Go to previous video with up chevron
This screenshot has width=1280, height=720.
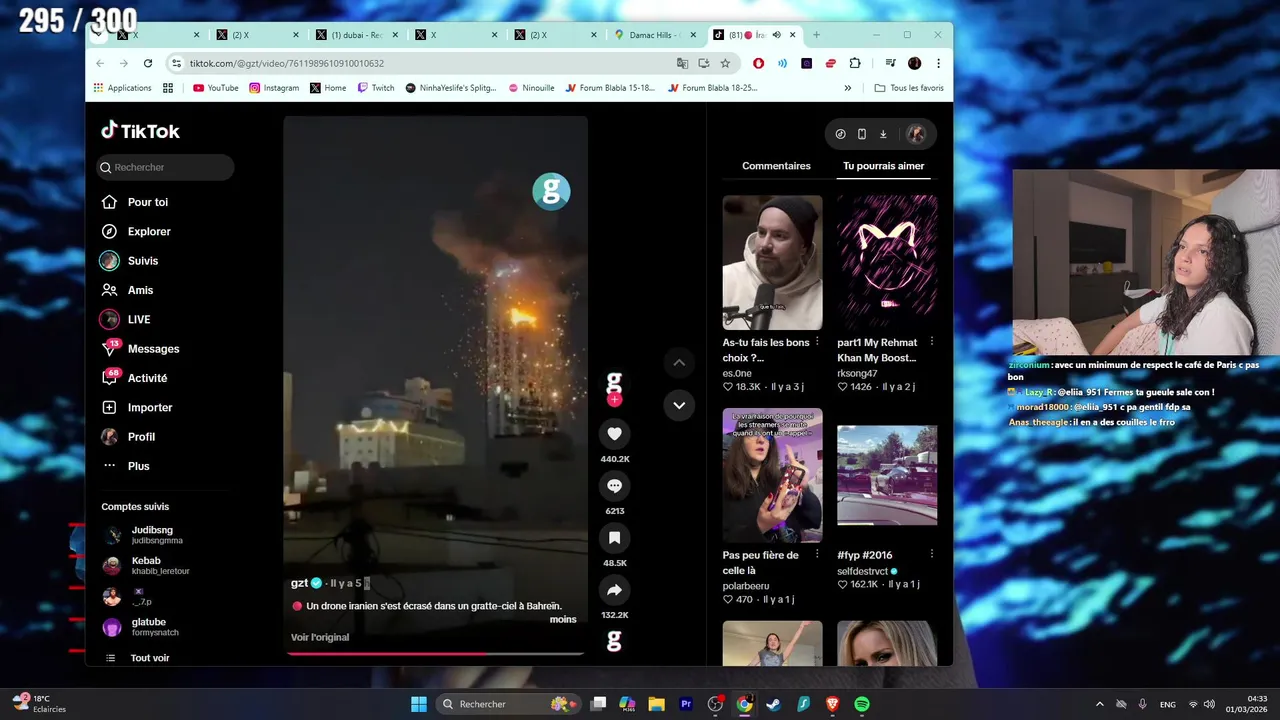(679, 363)
